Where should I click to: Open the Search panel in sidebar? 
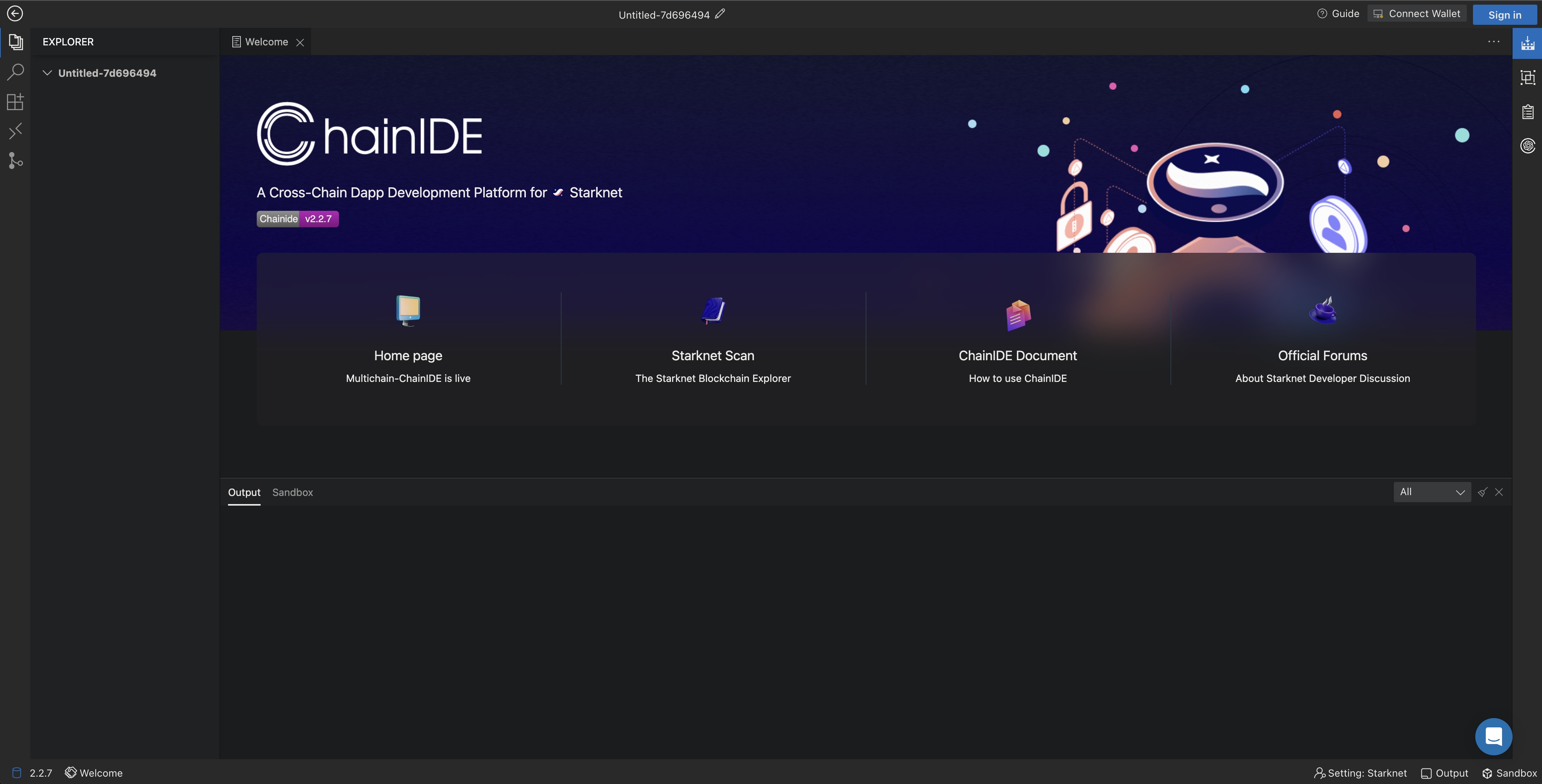point(15,72)
